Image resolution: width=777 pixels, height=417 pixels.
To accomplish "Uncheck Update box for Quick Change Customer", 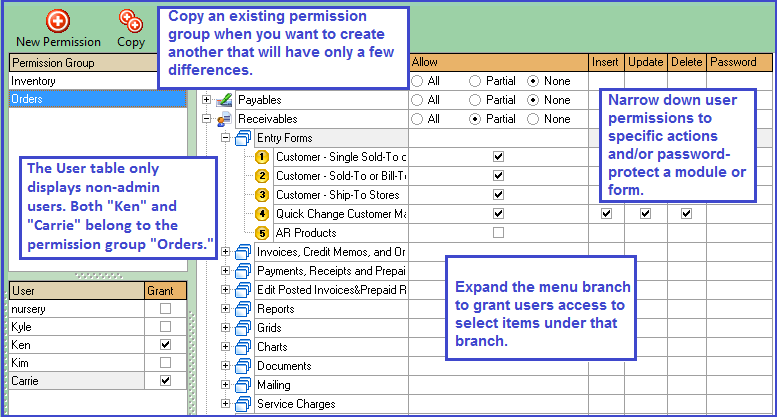I will click(x=645, y=213).
